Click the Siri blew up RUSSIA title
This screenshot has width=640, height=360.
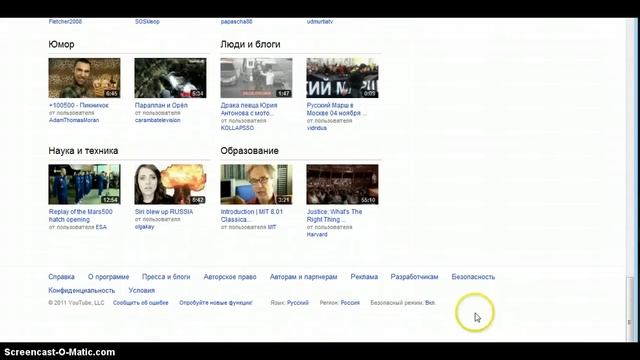point(164,212)
